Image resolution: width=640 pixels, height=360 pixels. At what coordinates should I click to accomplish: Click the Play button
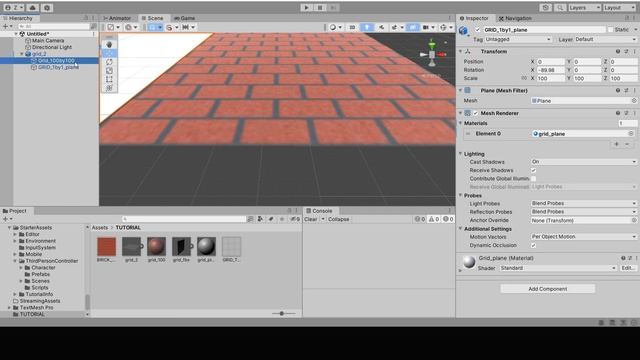[306, 7]
